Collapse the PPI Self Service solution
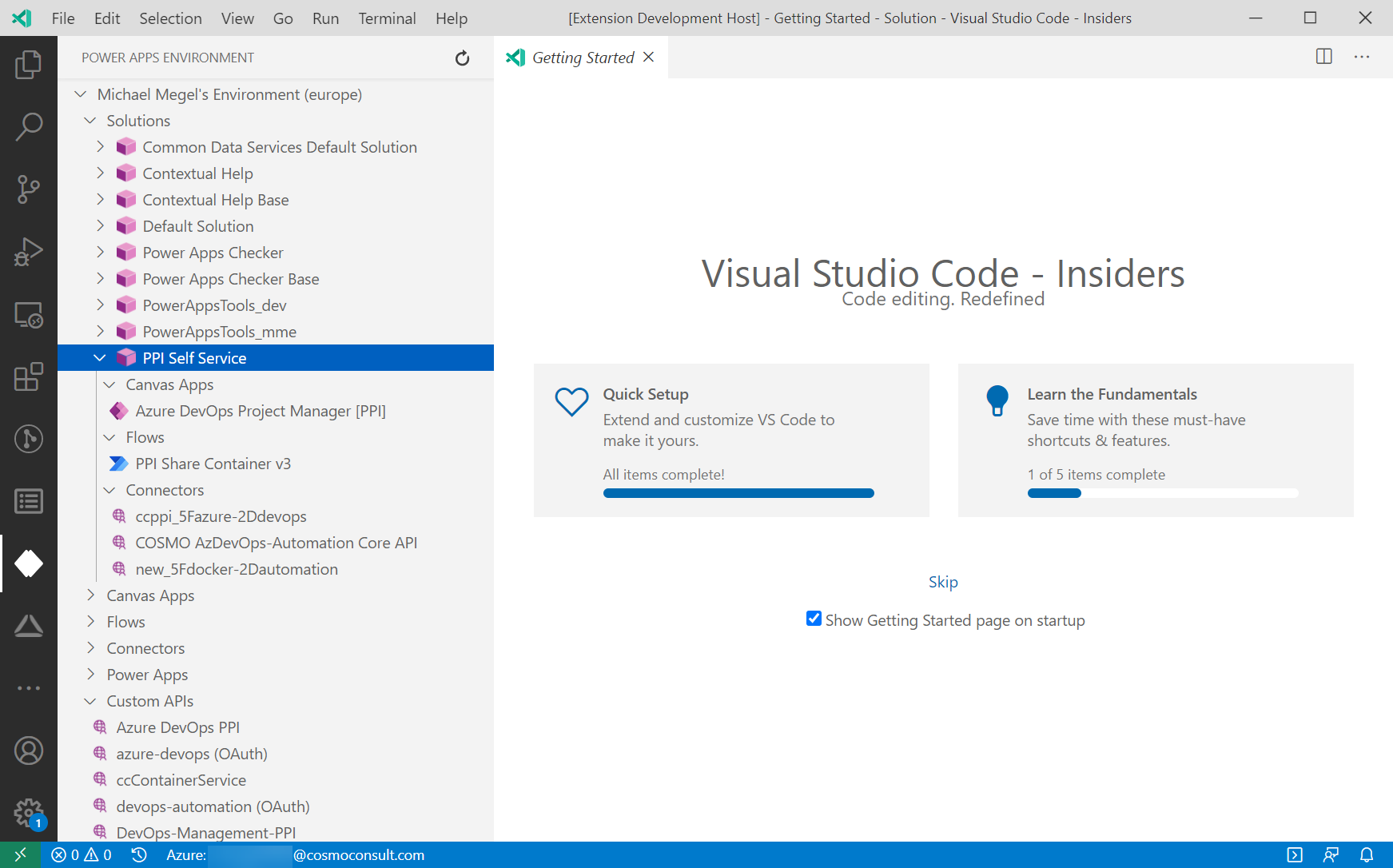Viewport: 1393px width, 868px height. point(100,358)
